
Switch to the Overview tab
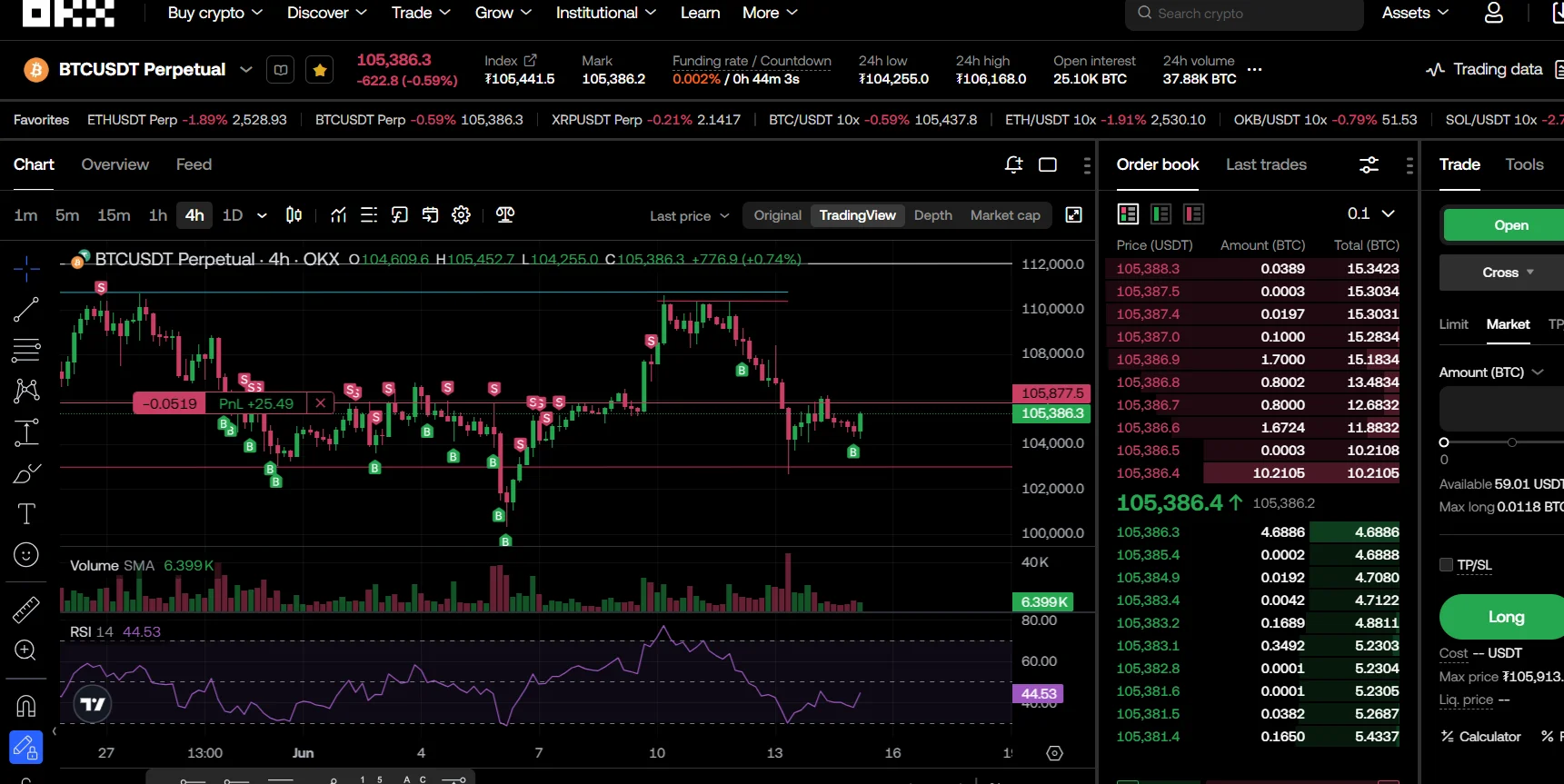115,164
